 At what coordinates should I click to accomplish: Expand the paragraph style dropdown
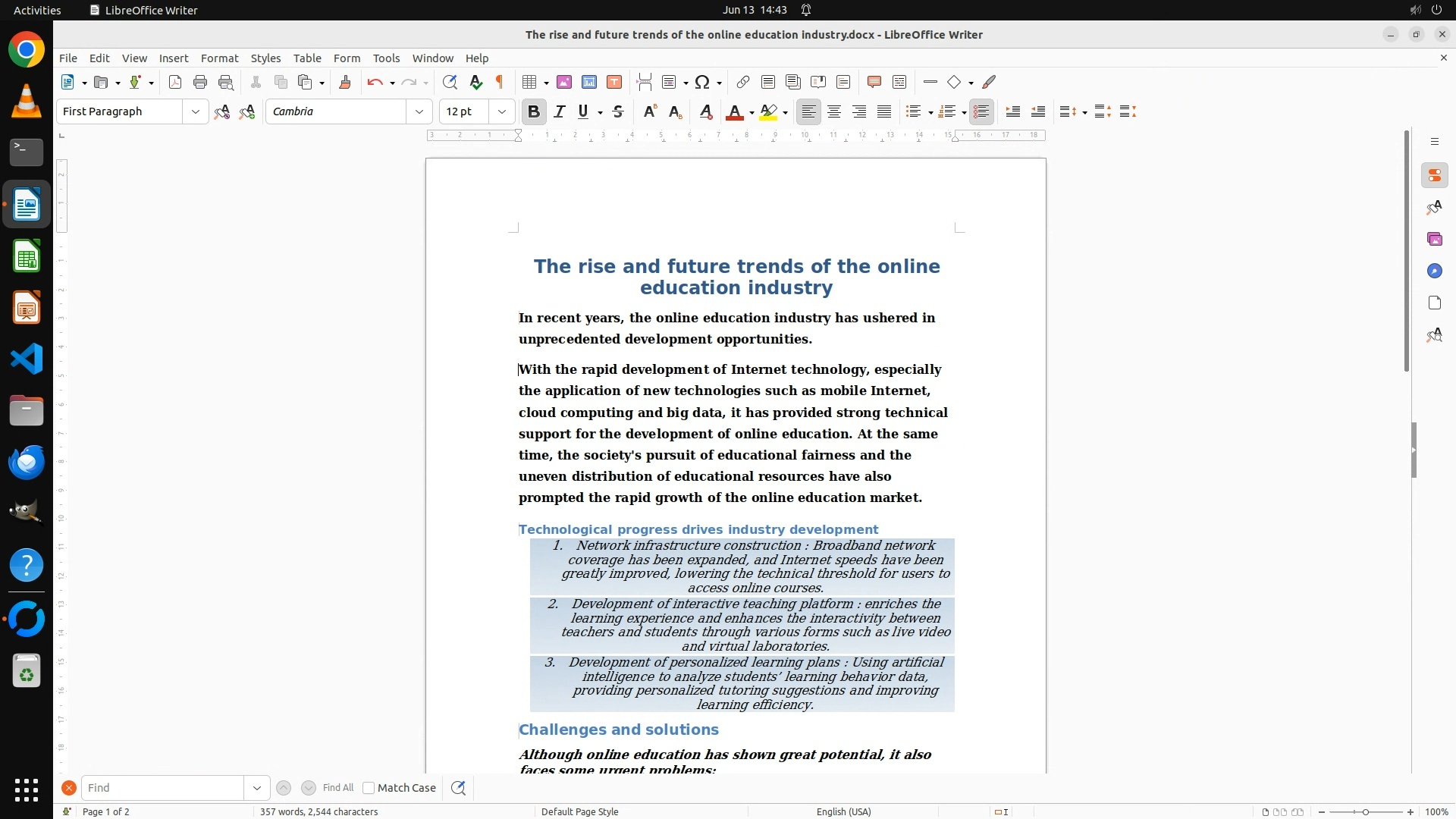pos(195,111)
